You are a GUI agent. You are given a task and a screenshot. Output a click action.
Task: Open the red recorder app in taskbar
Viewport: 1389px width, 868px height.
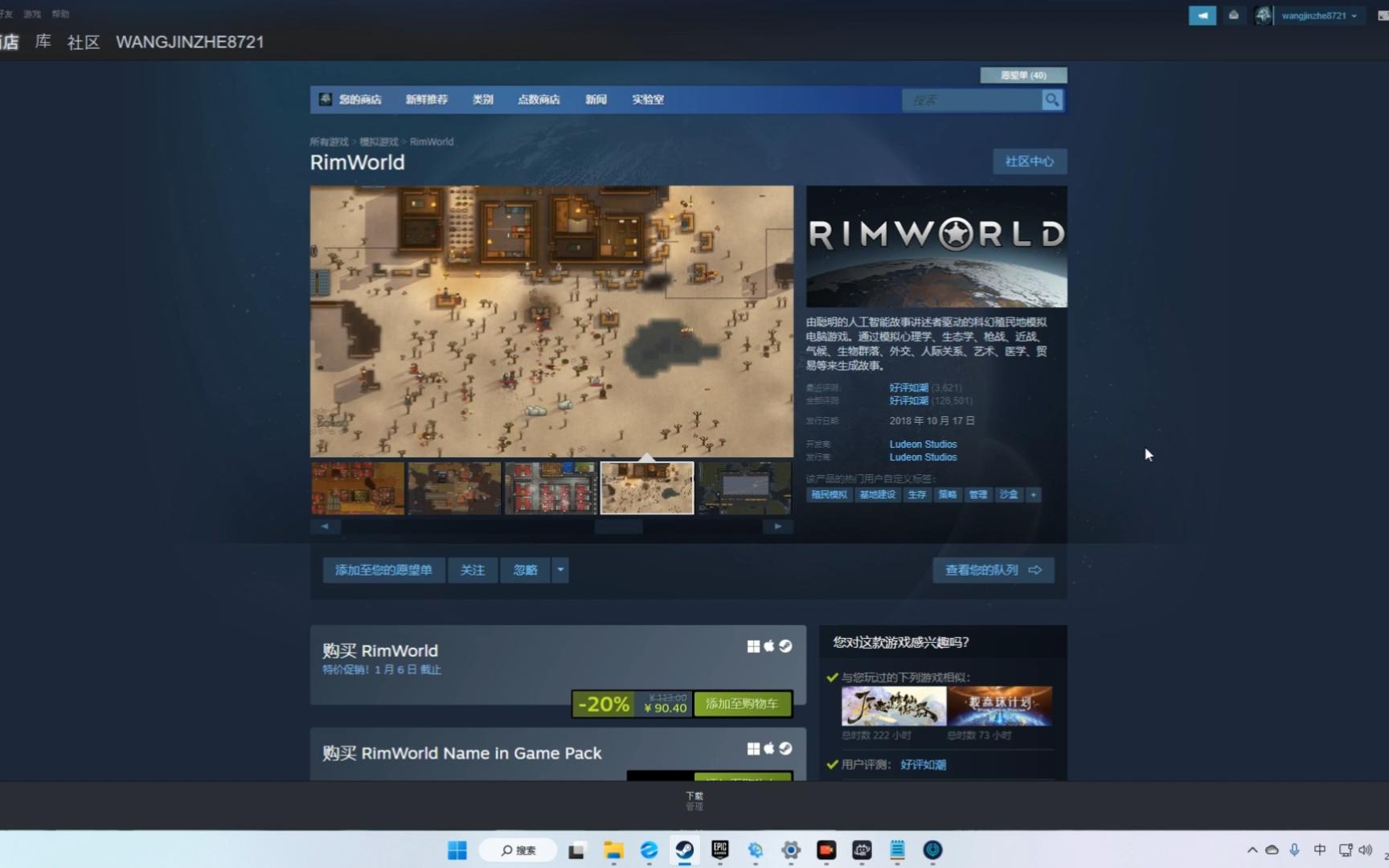coord(826,850)
